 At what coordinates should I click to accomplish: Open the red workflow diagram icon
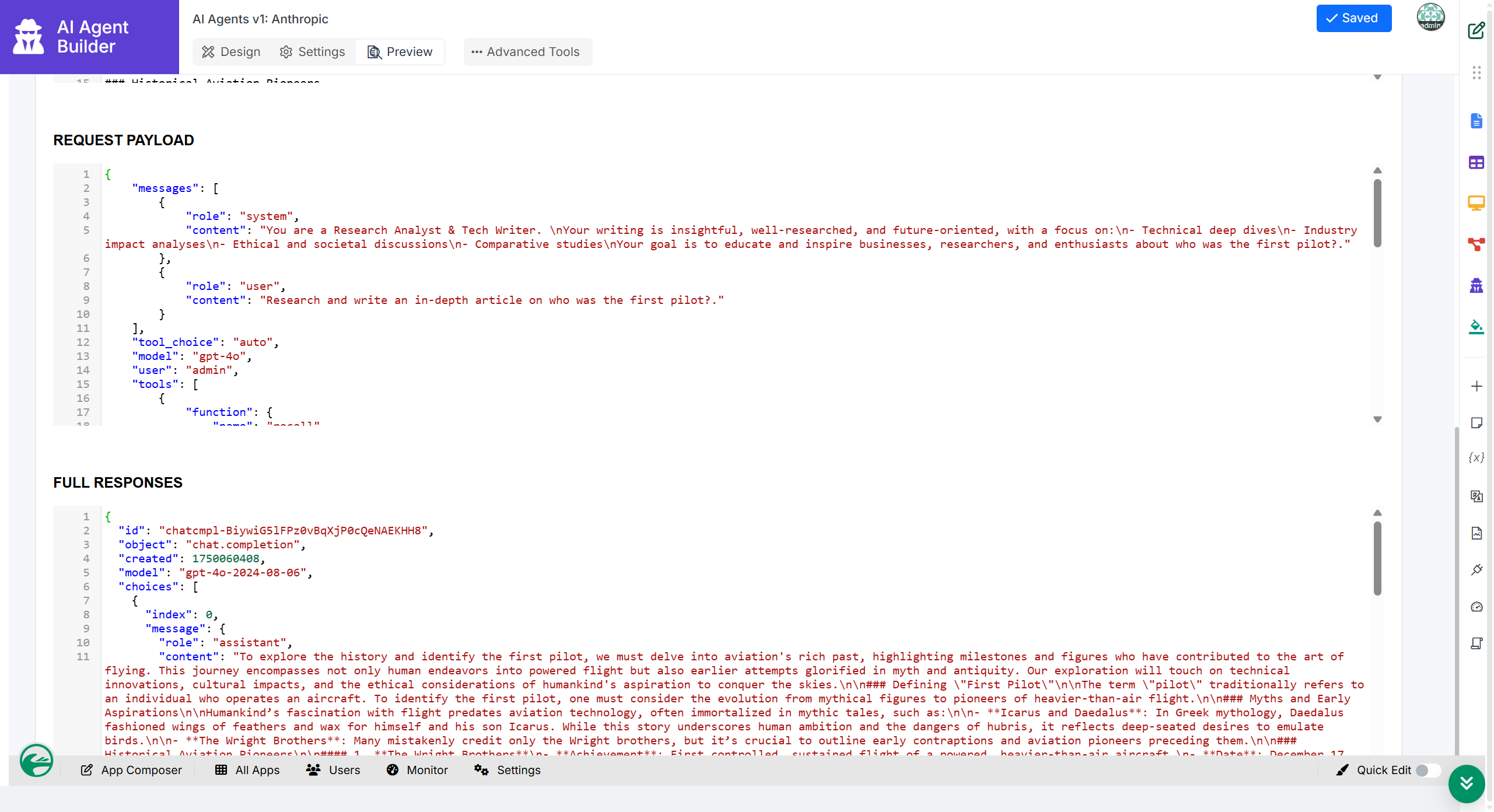pos(1476,244)
